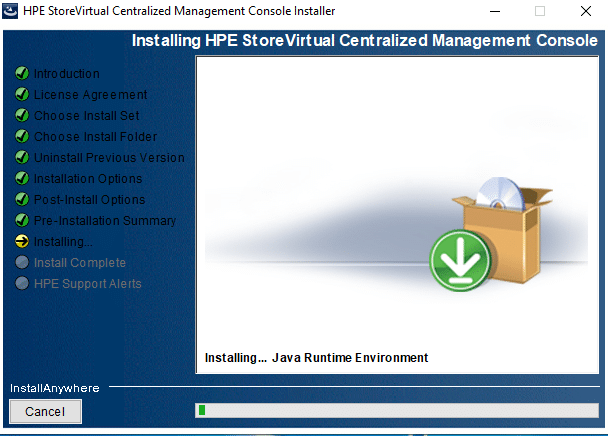Click the gray circle beside HPE Support Alerts
The image size is (608, 436).
(x=22, y=283)
